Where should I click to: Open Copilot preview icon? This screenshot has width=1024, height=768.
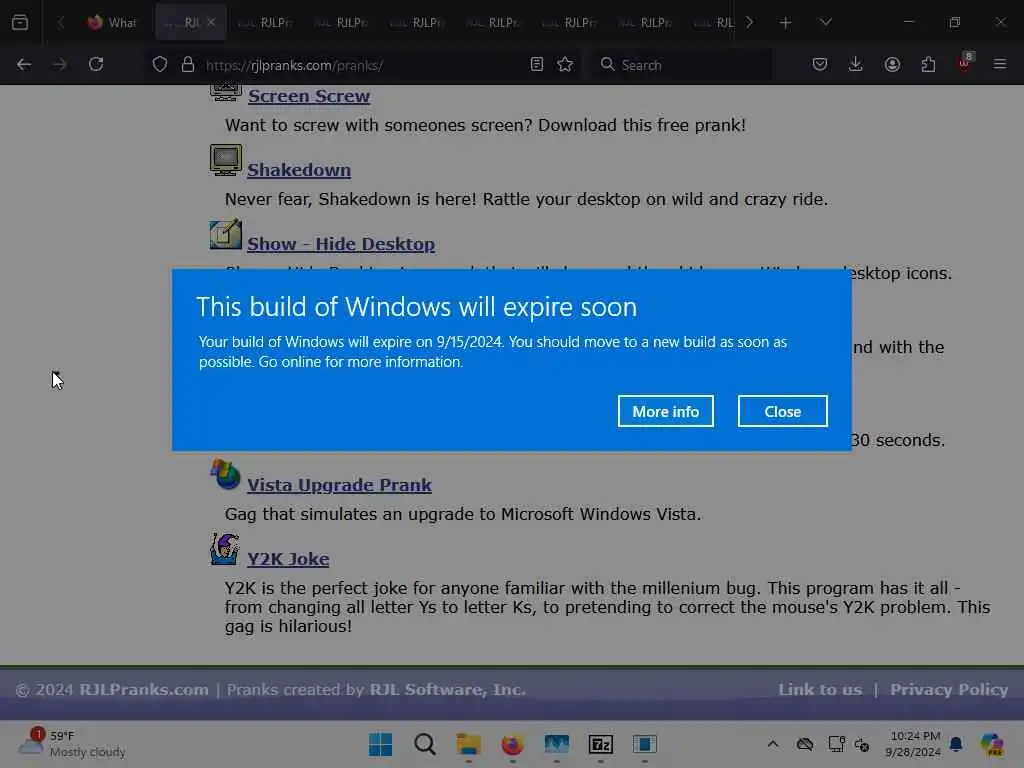[992, 744]
